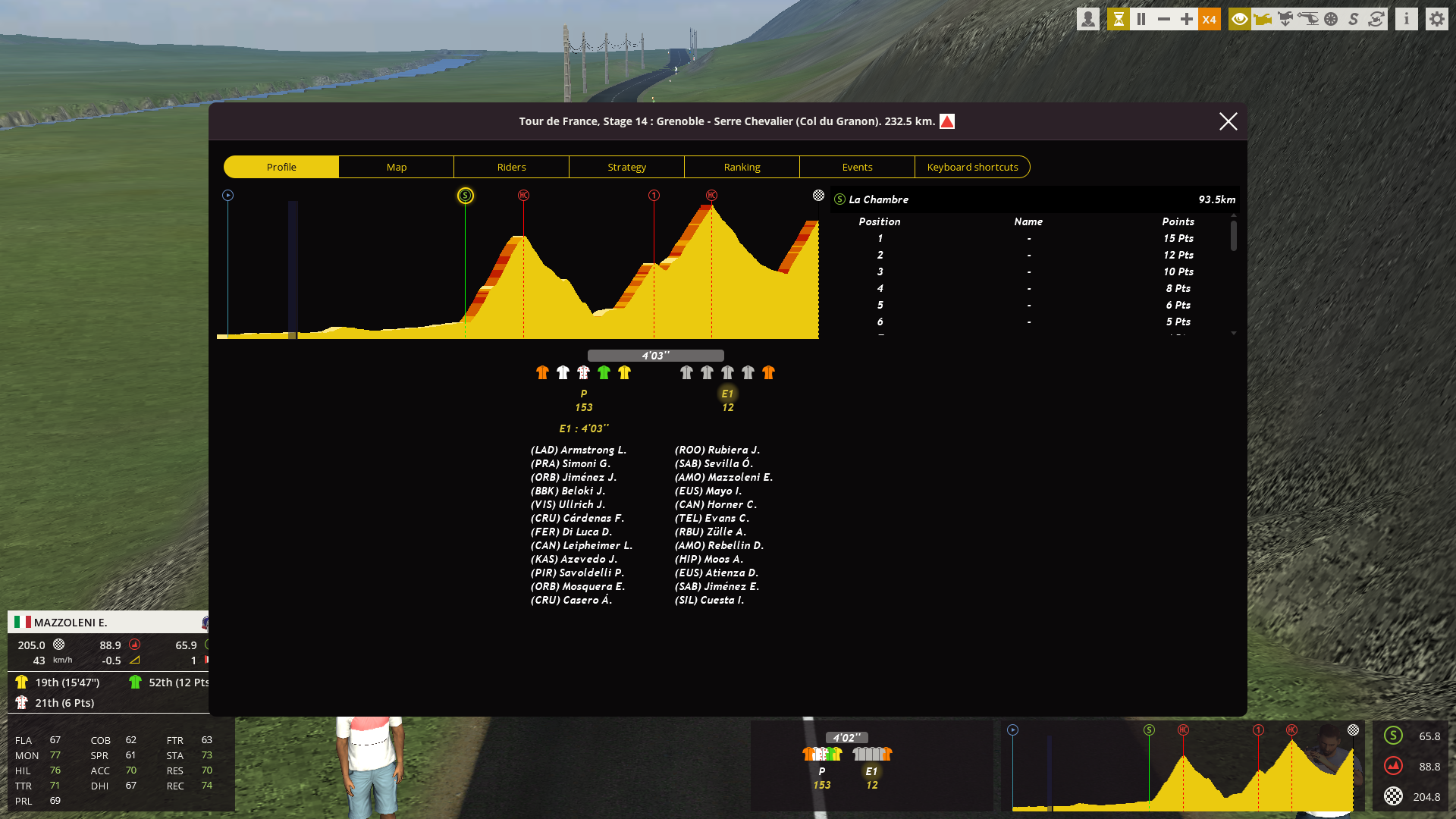Toggle the eye view mode
The height and width of the screenshot is (819, 1456).
tap(1240, 19)
